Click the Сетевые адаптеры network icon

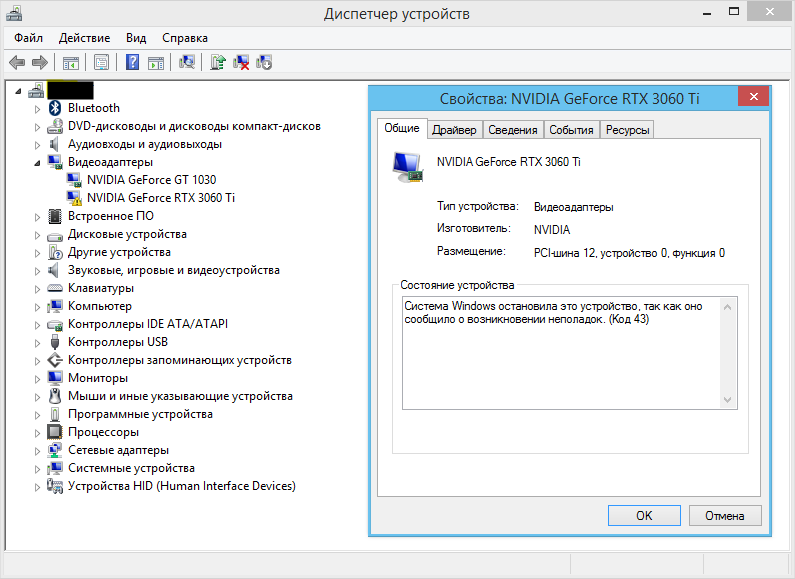coord(55,450)
